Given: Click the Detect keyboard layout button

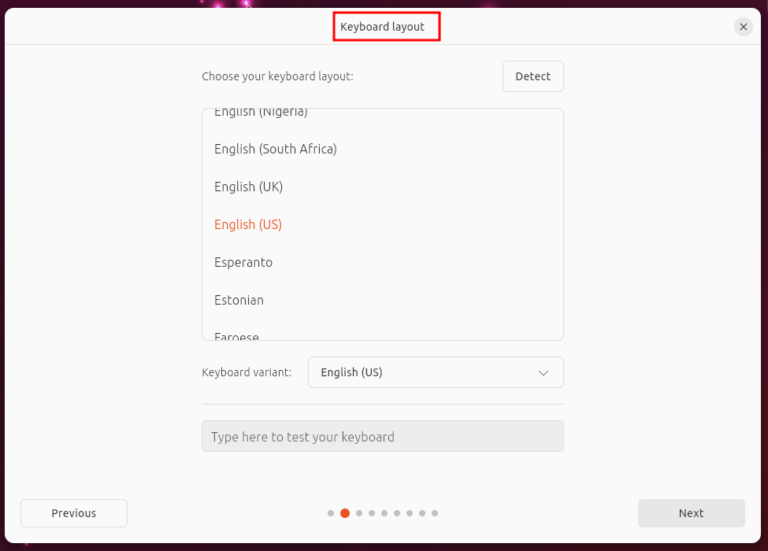Looking at the screenshot, I should coord(532,77).
